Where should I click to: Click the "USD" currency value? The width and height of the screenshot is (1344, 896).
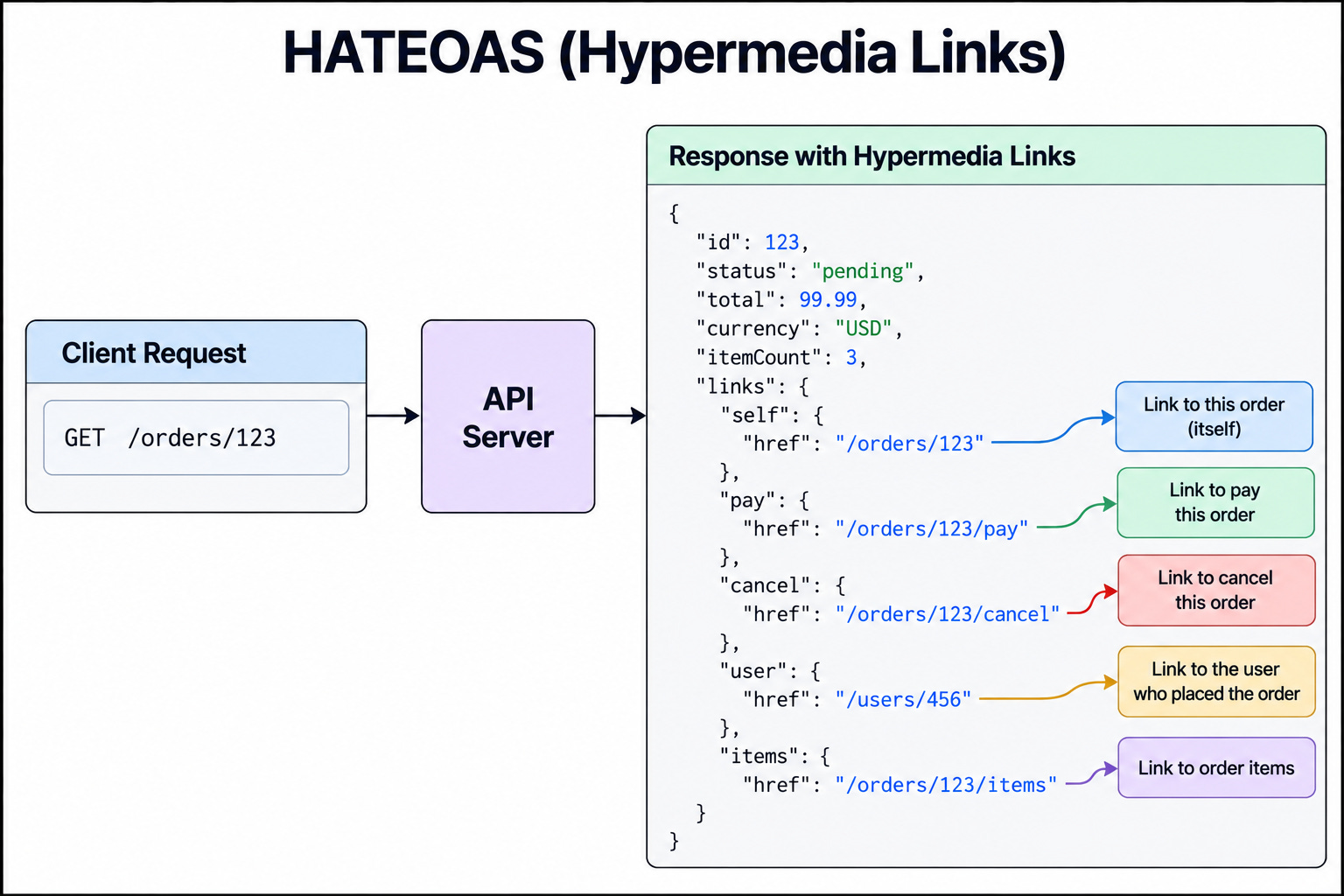point(863,329)
